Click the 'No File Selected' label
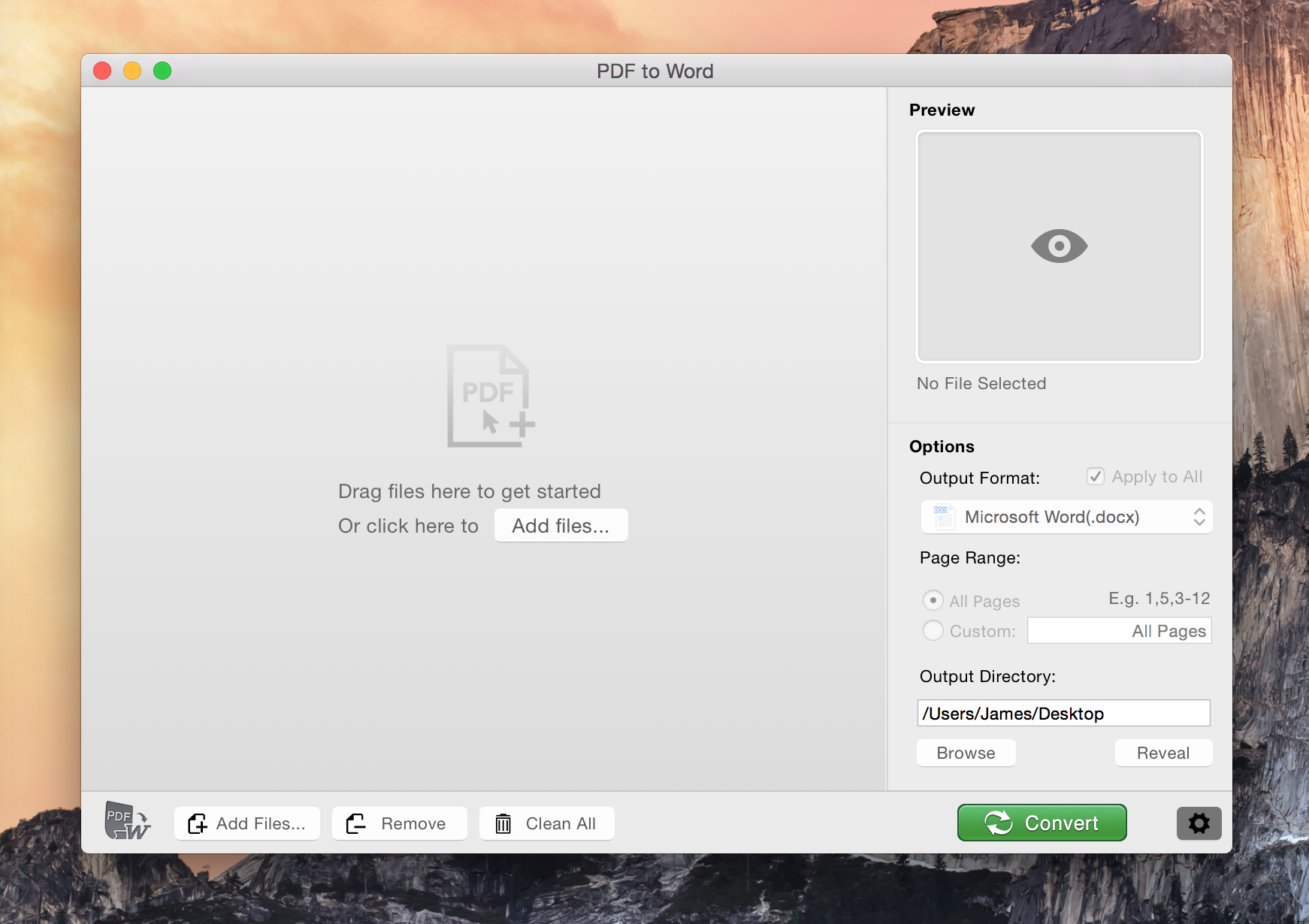1309x924 pixels. tap(981, 383)
